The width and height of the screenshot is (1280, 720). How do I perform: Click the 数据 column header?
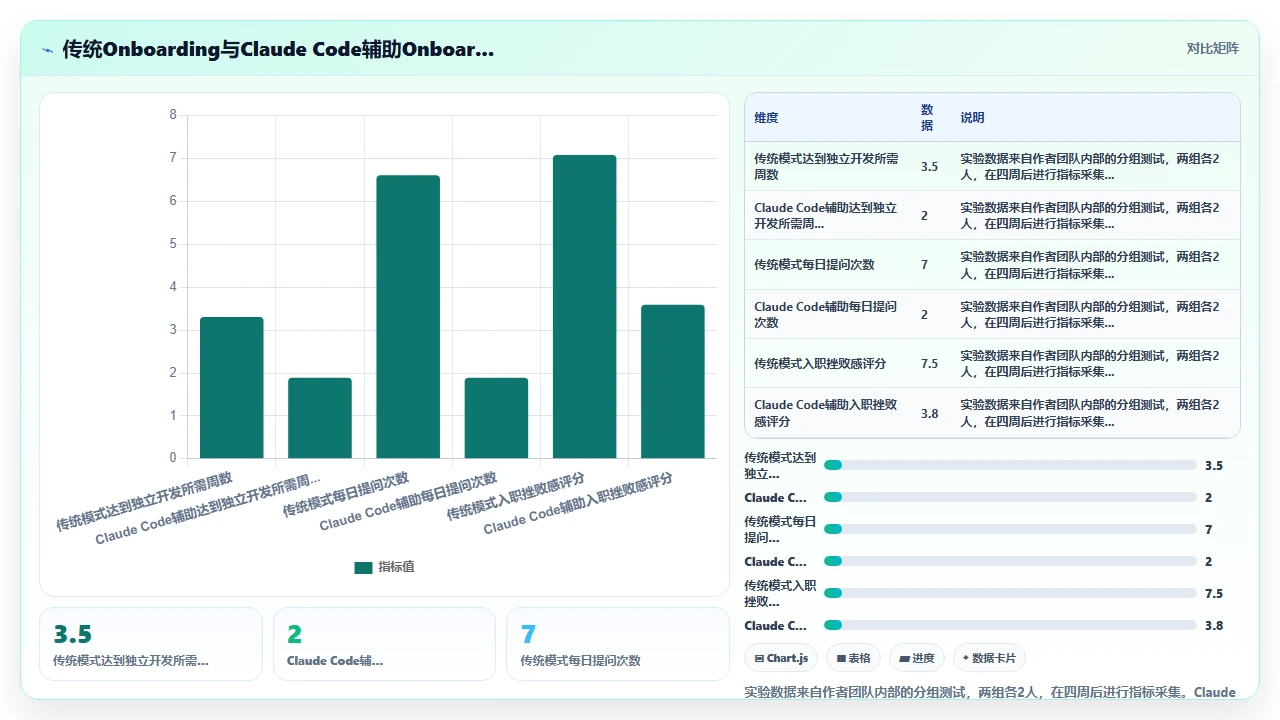[927, 117]
